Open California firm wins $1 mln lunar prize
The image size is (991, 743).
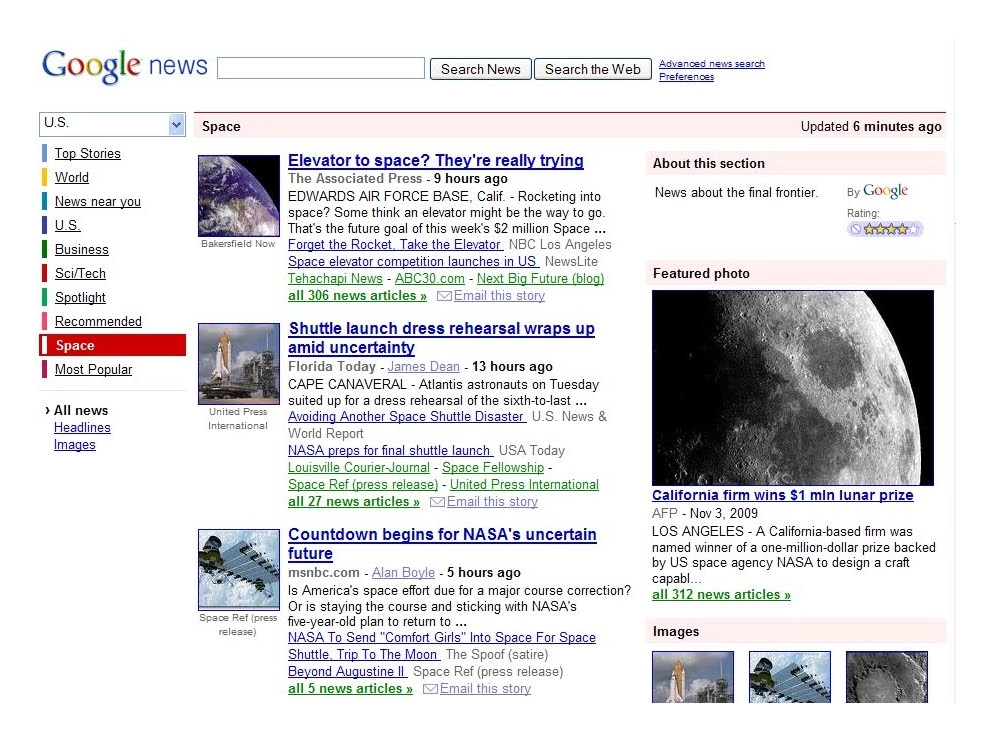coord(782,495)
